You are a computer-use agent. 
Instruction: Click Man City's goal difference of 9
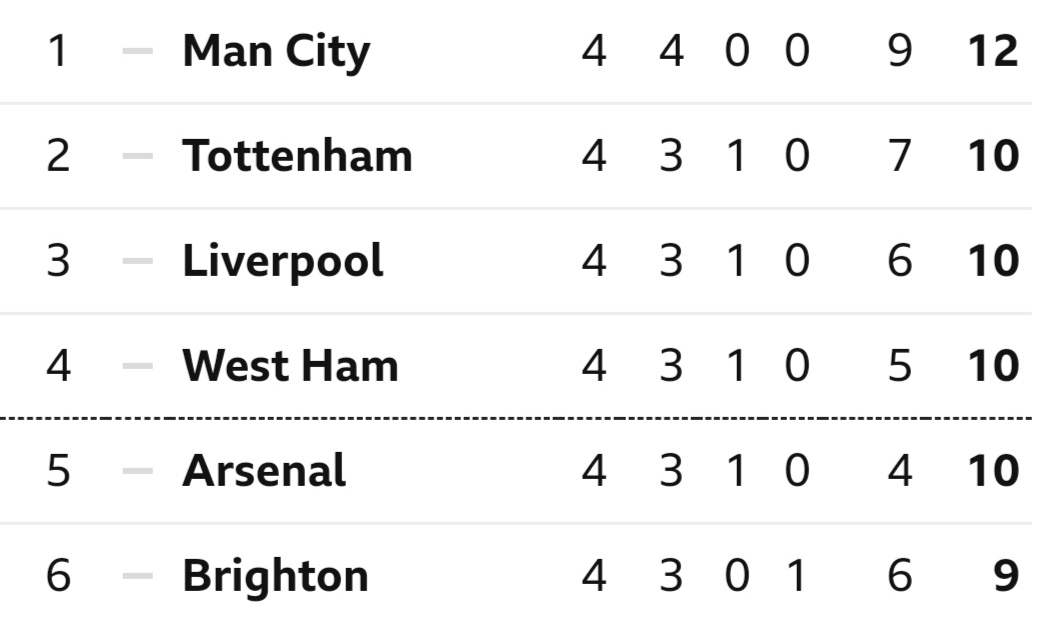pos(900,51)
